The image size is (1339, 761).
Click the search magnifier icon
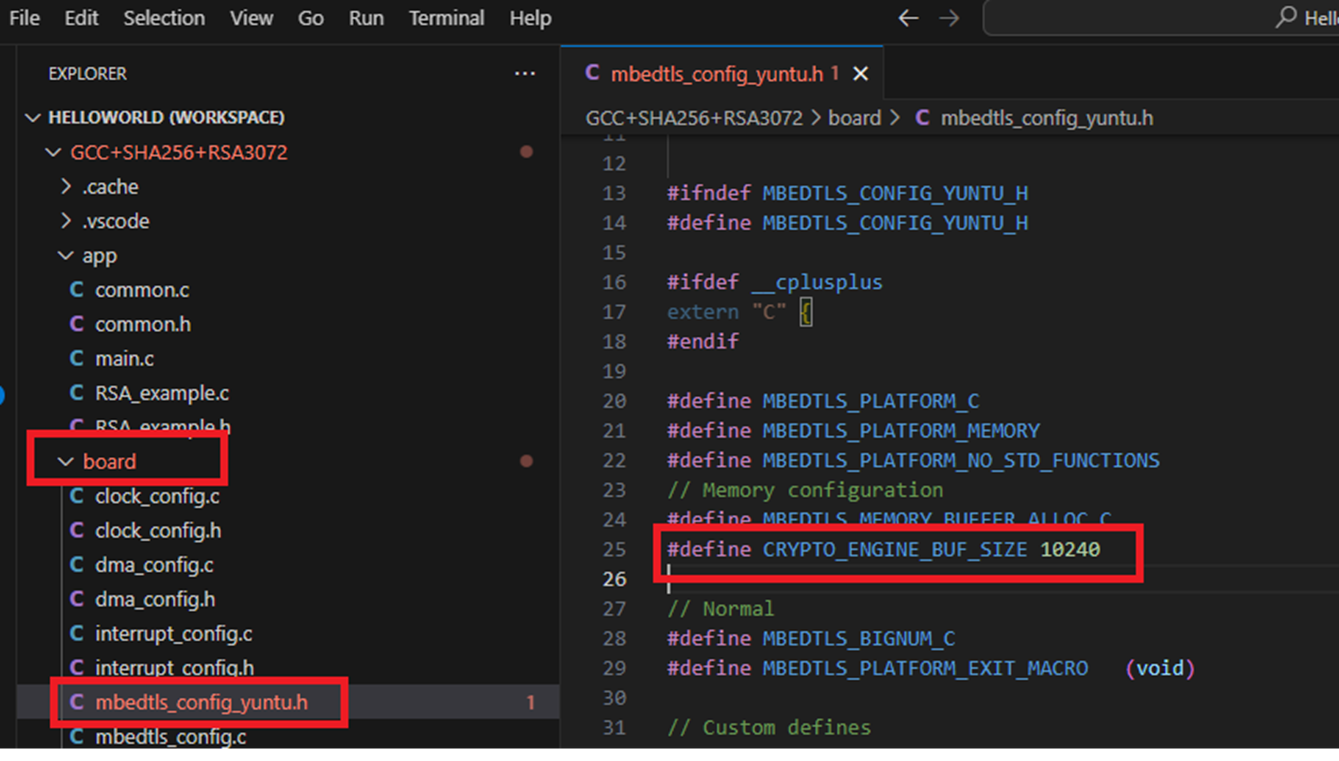click(x=1286, y=17)
